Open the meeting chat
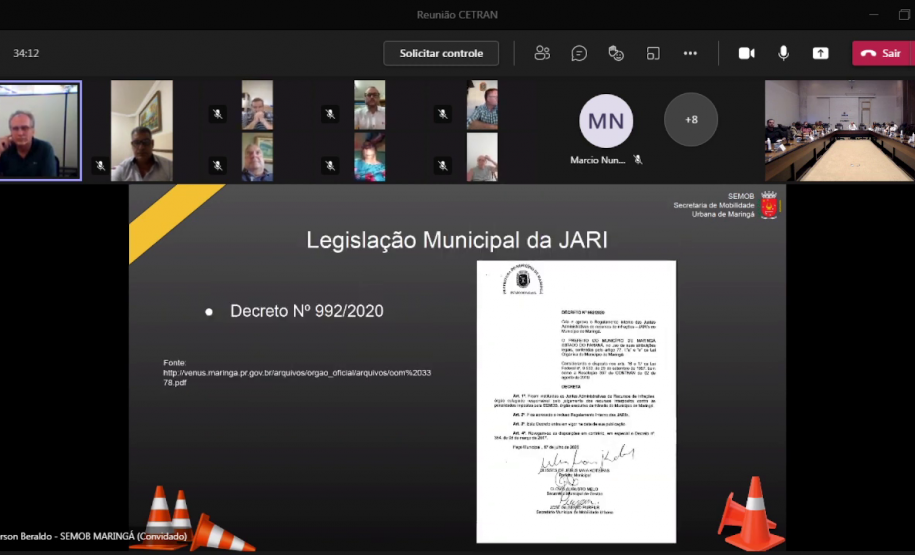915x555 pixels. click(579, 53)
